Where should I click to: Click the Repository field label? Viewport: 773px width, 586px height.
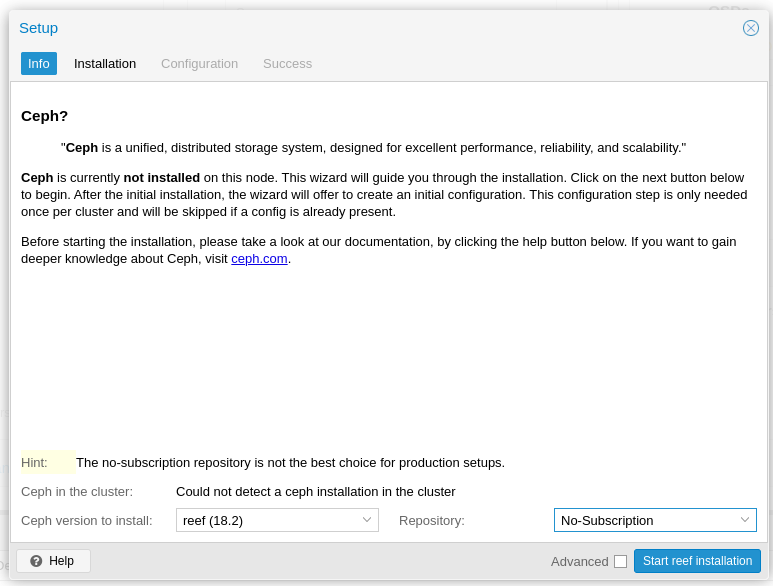click(432, 520)
